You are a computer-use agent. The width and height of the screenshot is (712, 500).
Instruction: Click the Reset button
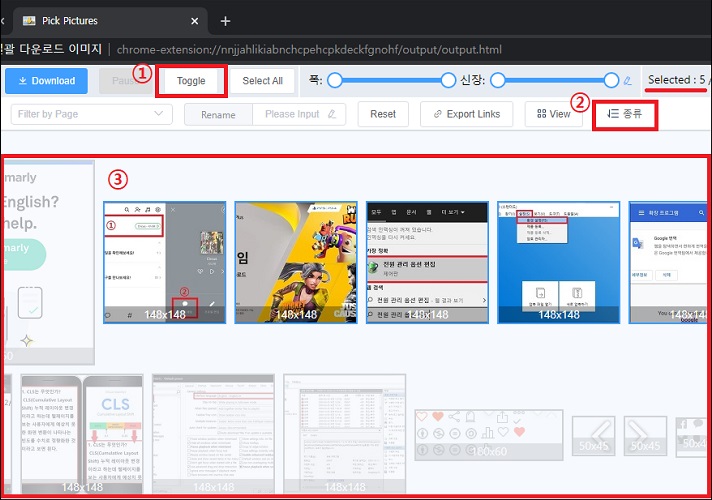[x=383, y=114]
